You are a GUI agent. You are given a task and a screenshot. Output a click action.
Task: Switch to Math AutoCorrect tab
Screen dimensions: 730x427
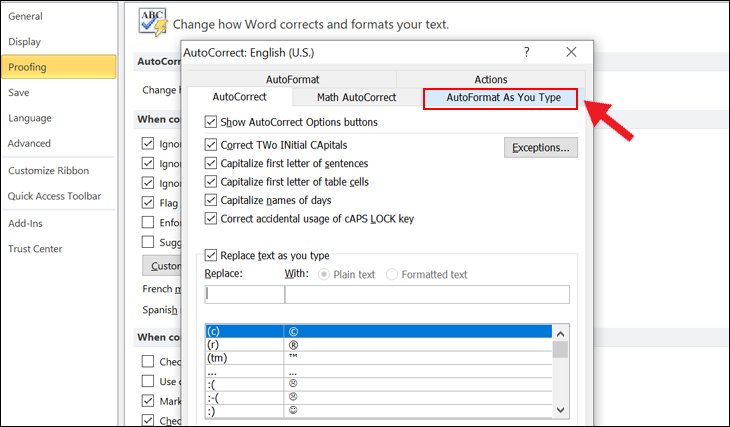click(357, 98)
